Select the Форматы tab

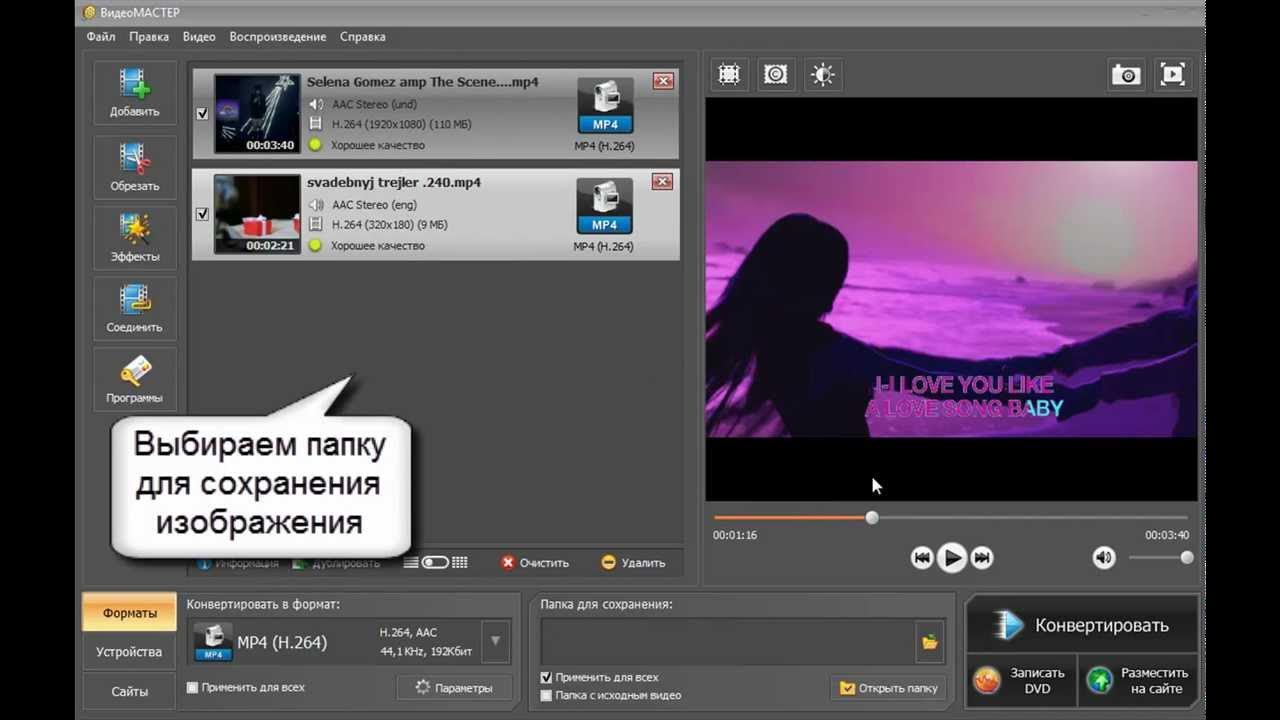tap(130, 613)
